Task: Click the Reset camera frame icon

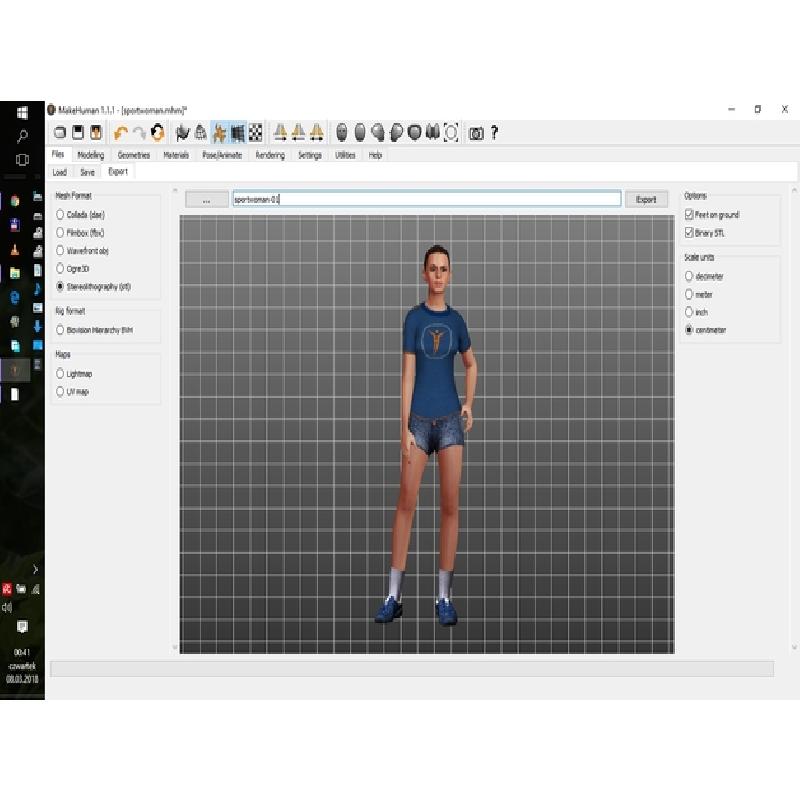Action: point(451,133)
